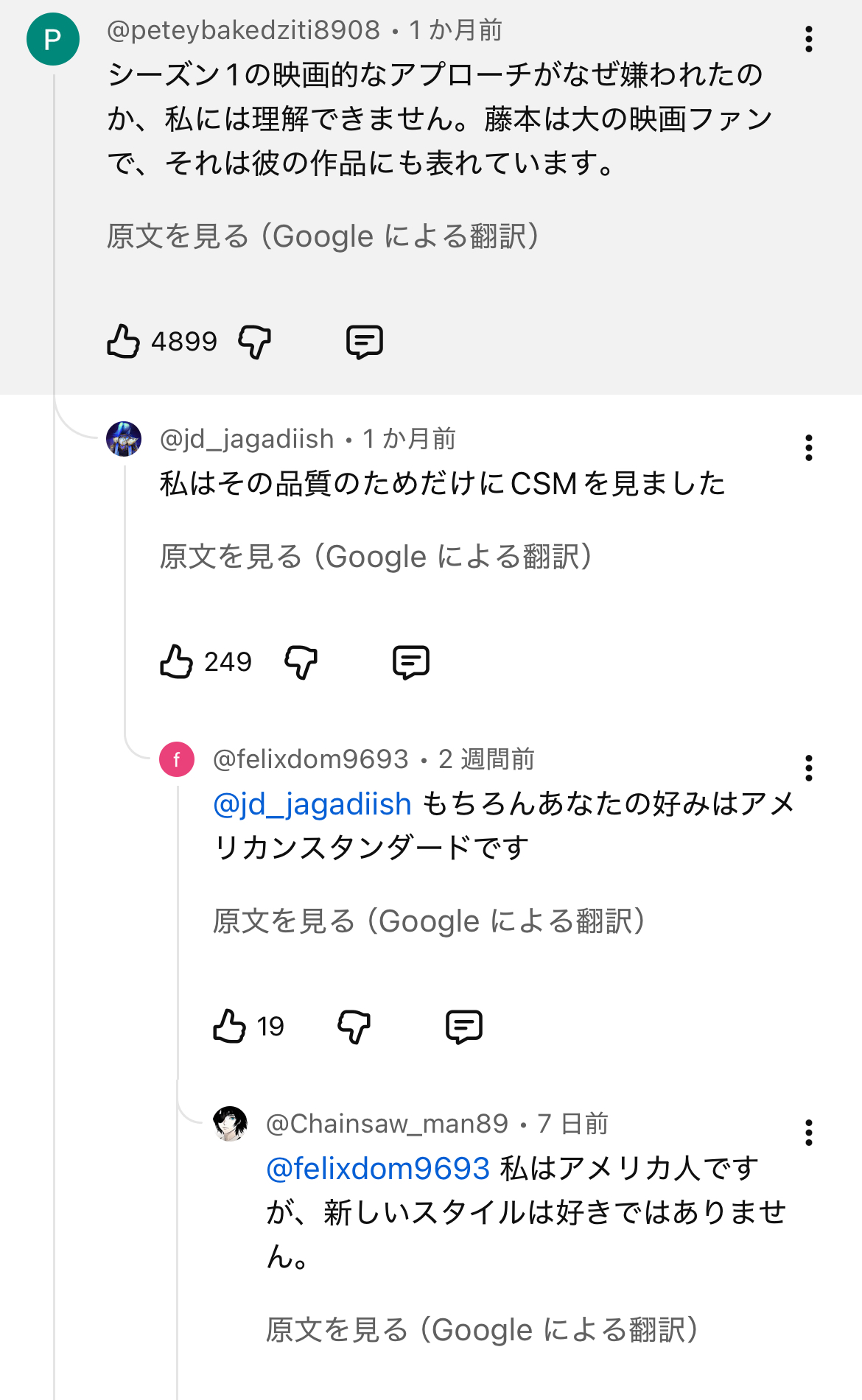Open the blue @jd_jagadiish mention link
This screenshot has height=1400, width=862.
tap(312, 803)
